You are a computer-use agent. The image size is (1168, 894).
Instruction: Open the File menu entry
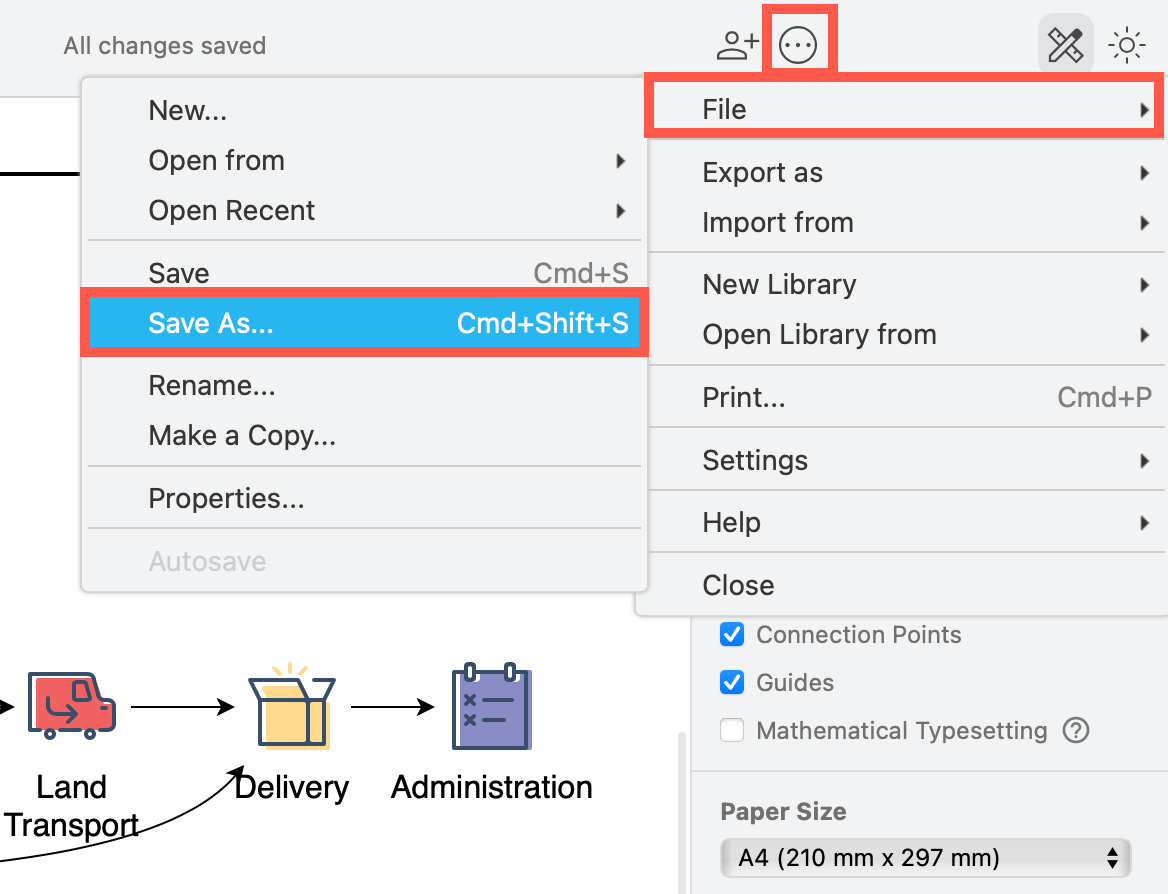(724, 109)
